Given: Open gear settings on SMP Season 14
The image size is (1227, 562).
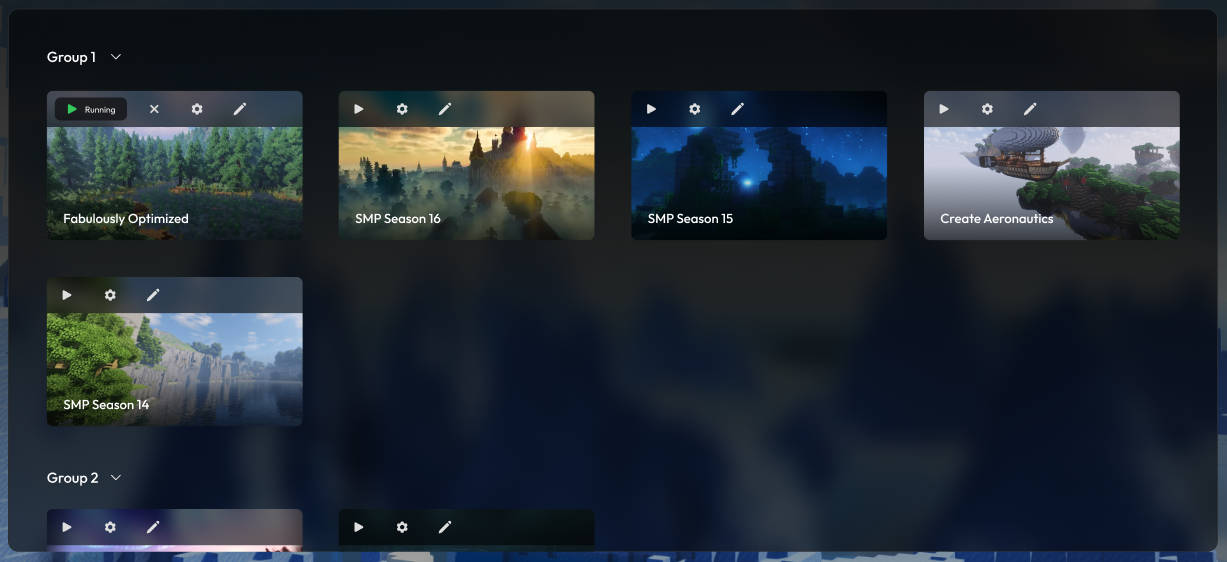Looking at the screenshot, I should point(110,295).
